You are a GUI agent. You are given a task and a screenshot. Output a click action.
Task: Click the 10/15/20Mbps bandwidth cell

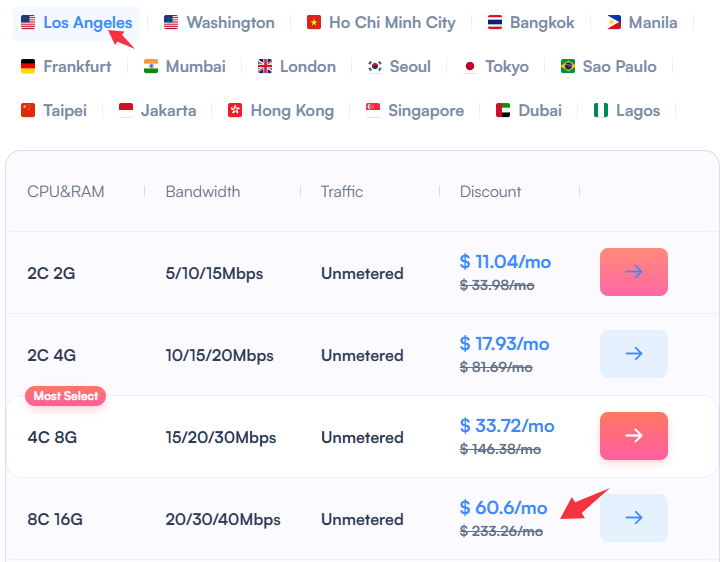click(x=219, y=356)
